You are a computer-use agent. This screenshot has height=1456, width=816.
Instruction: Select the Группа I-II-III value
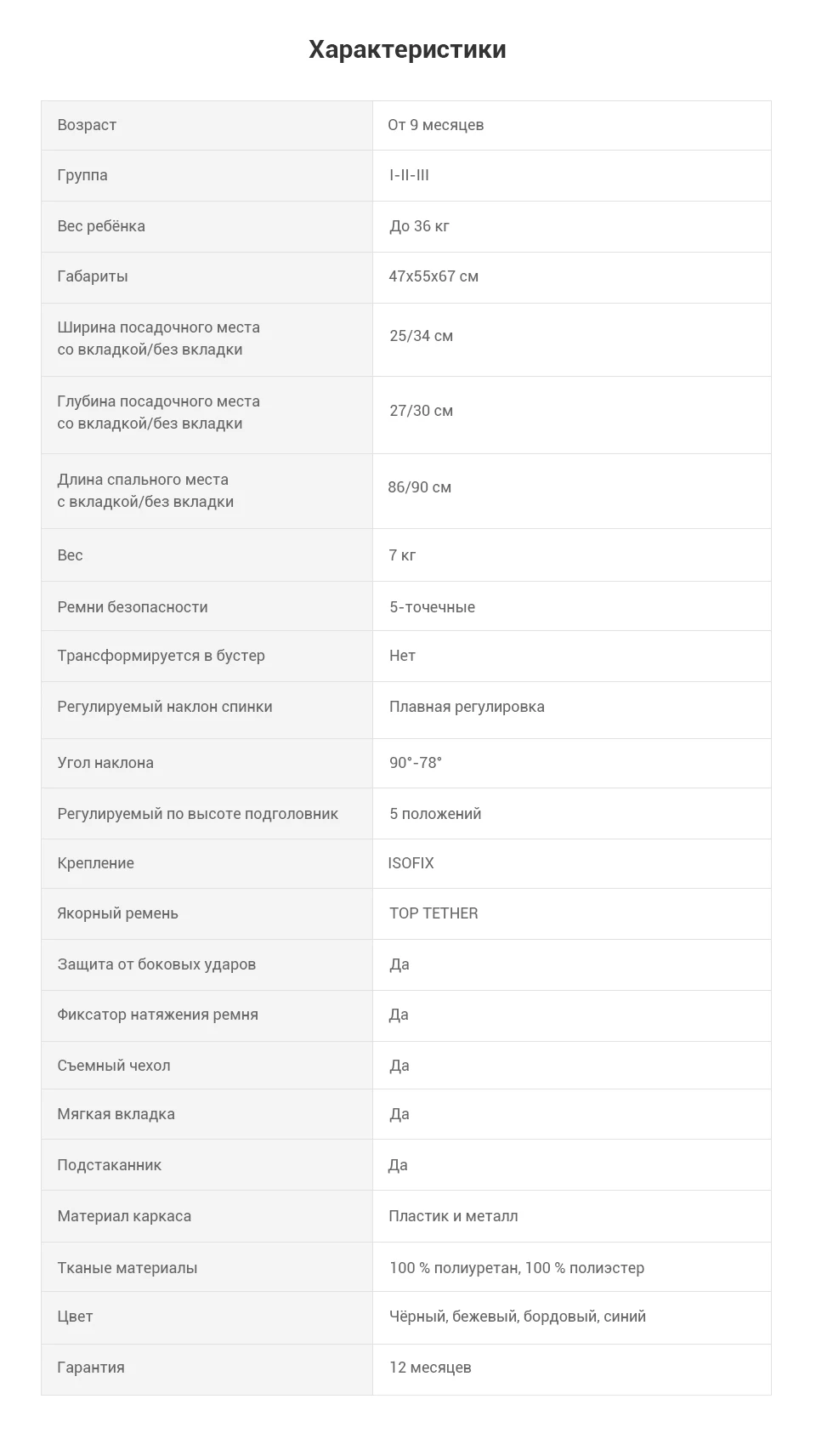coord(409,175)
